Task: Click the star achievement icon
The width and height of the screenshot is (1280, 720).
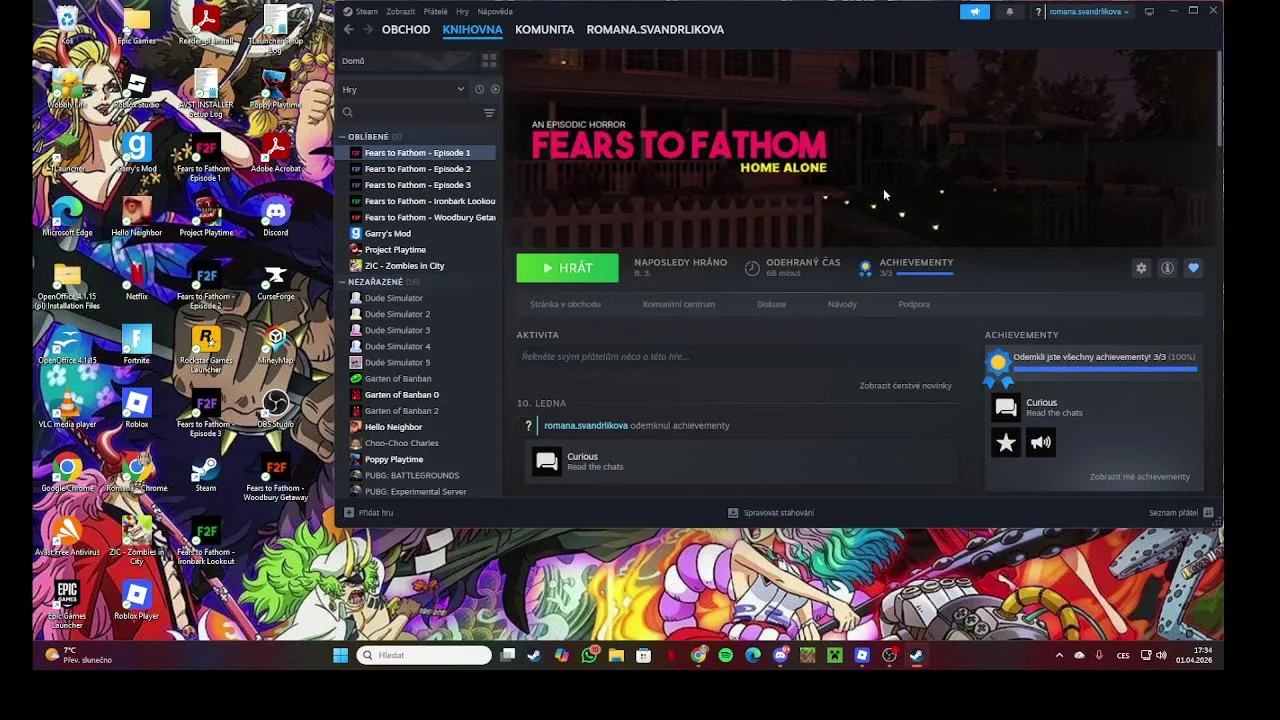Action: point(1006,443)
